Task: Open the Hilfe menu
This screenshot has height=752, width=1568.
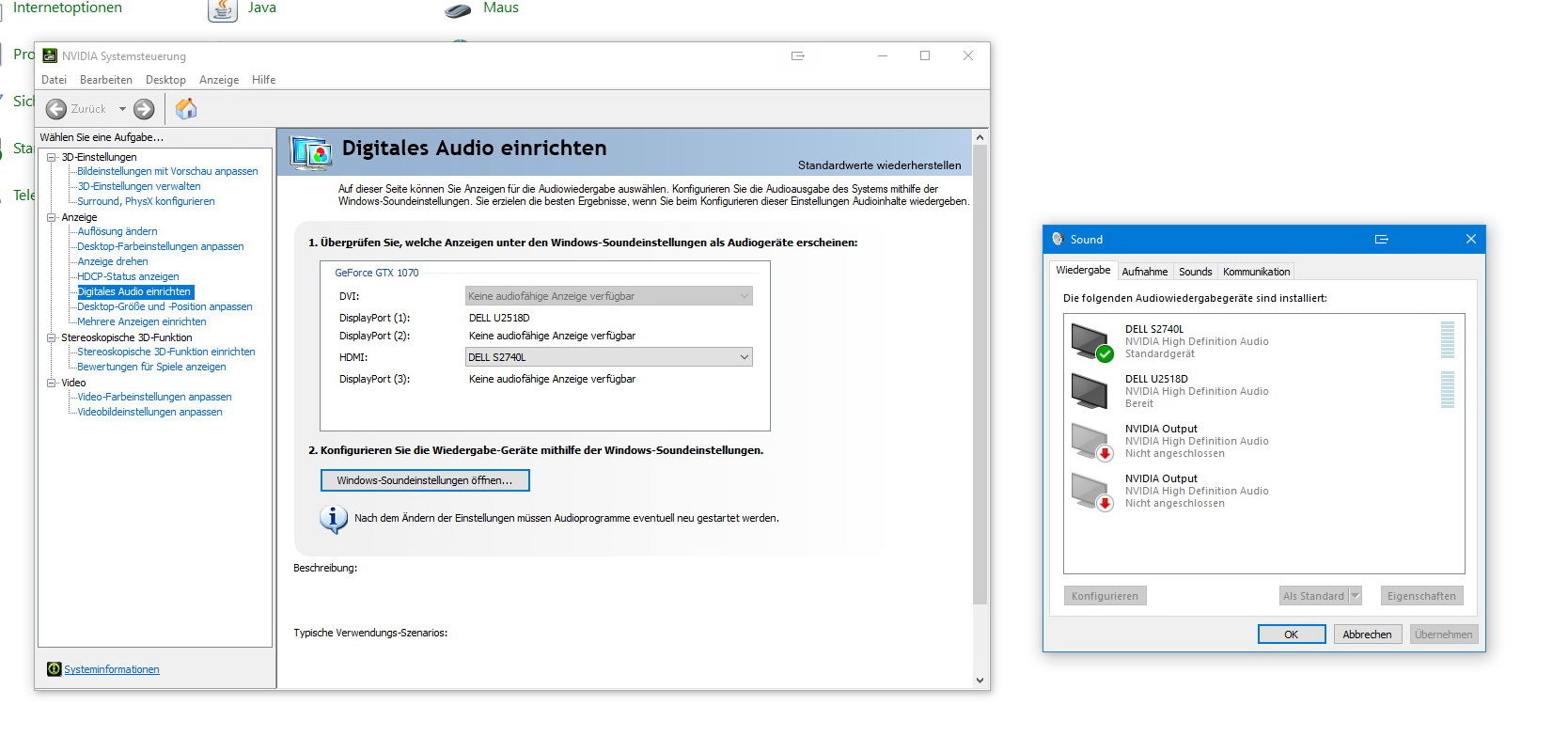Action: 263,80
